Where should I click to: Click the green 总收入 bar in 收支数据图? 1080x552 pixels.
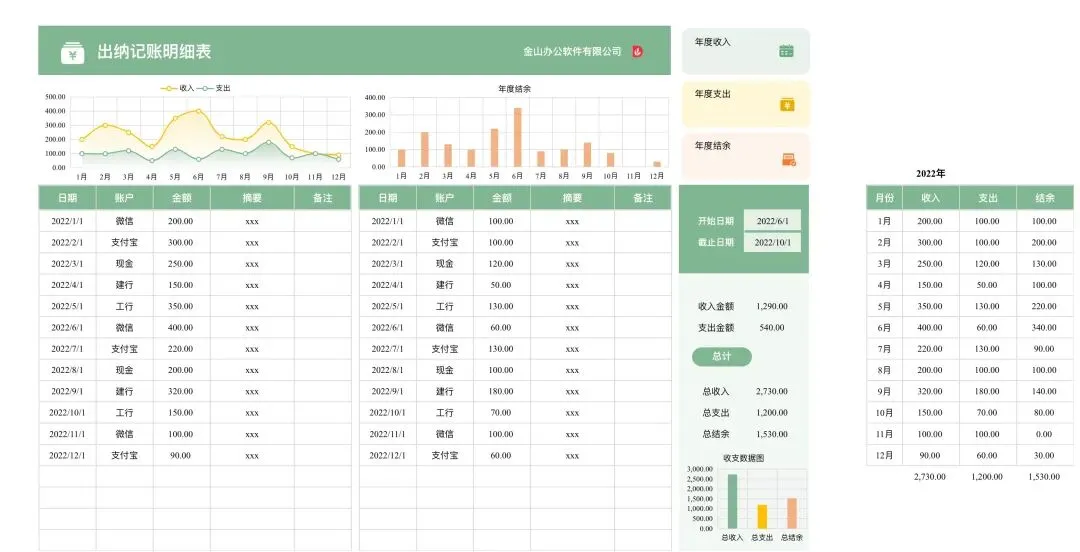tap(732, 501)
